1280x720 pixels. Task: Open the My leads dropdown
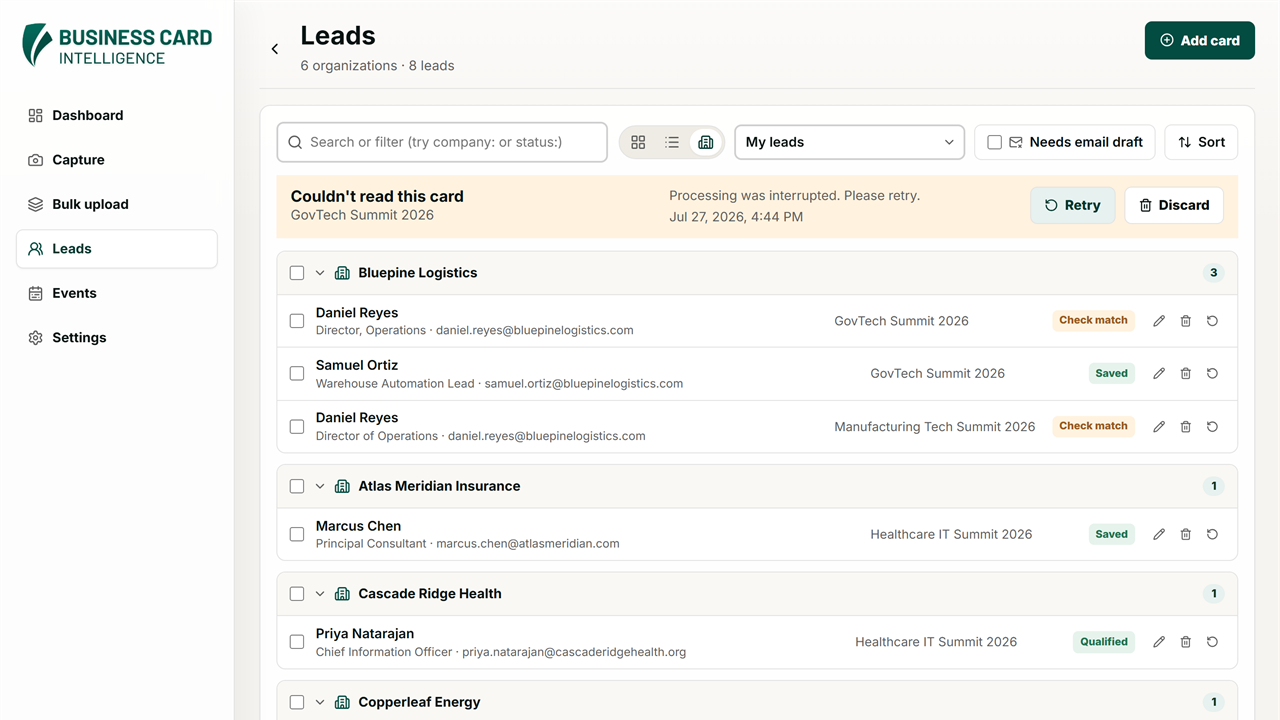pyautogui.click(x=850, y=142)
